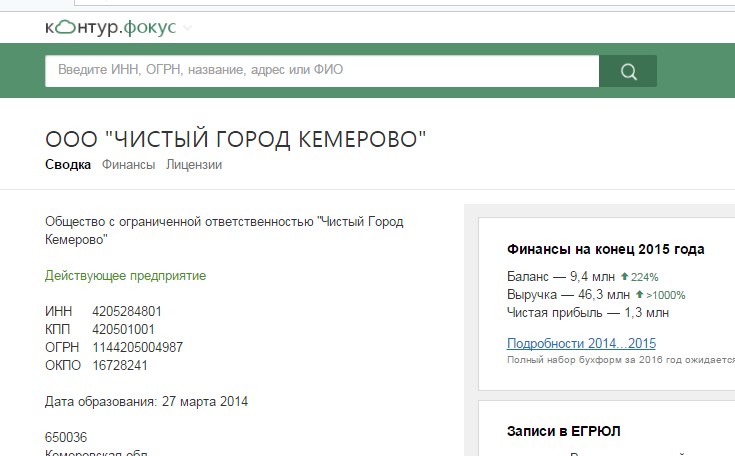Click the magnifier search button
735x456 pixels.
[x=628, y=71]
